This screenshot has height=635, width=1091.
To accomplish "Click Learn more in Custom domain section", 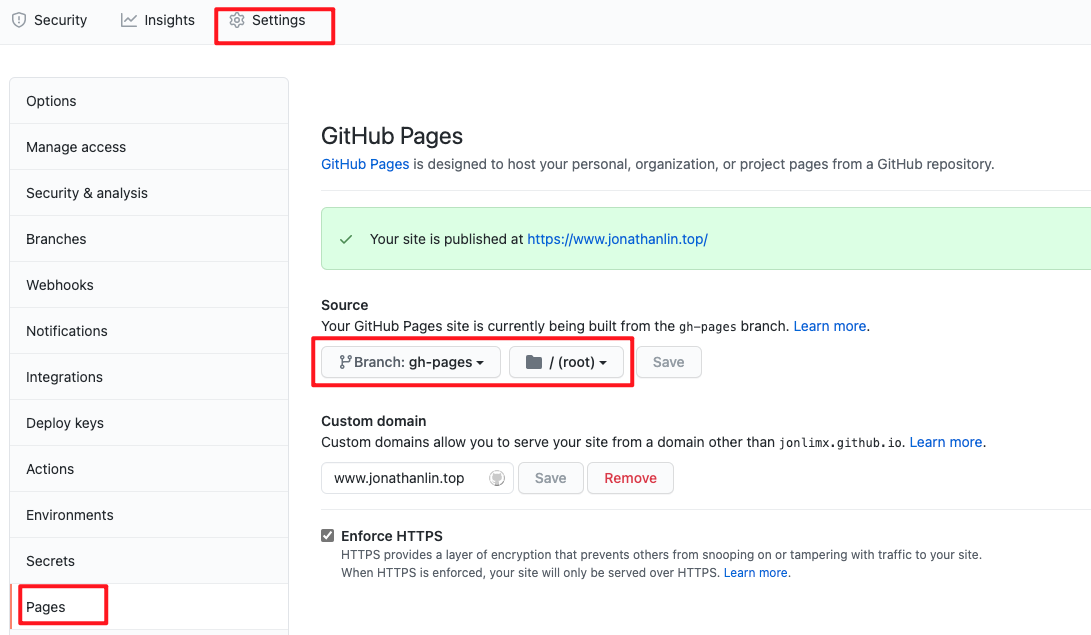I will (x=946, y=442).
